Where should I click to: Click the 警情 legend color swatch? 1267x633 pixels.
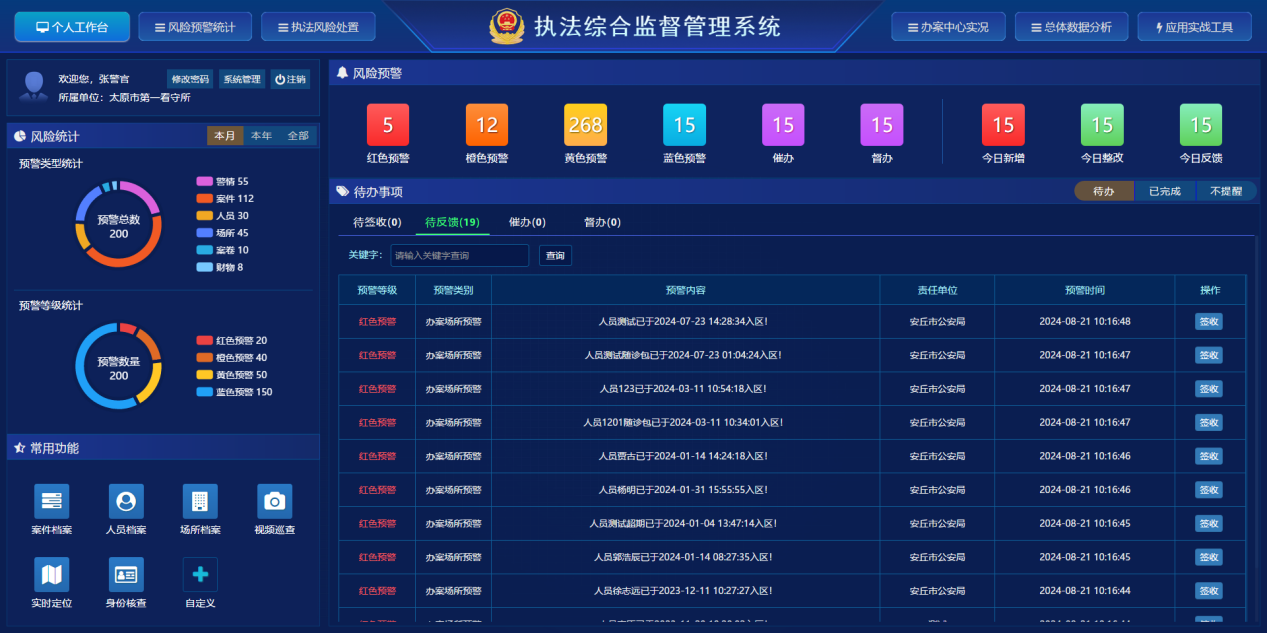click(x=204, y=182)
